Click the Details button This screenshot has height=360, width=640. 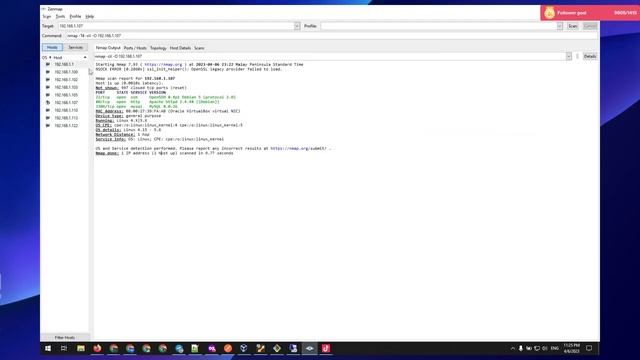pos(590,56)
